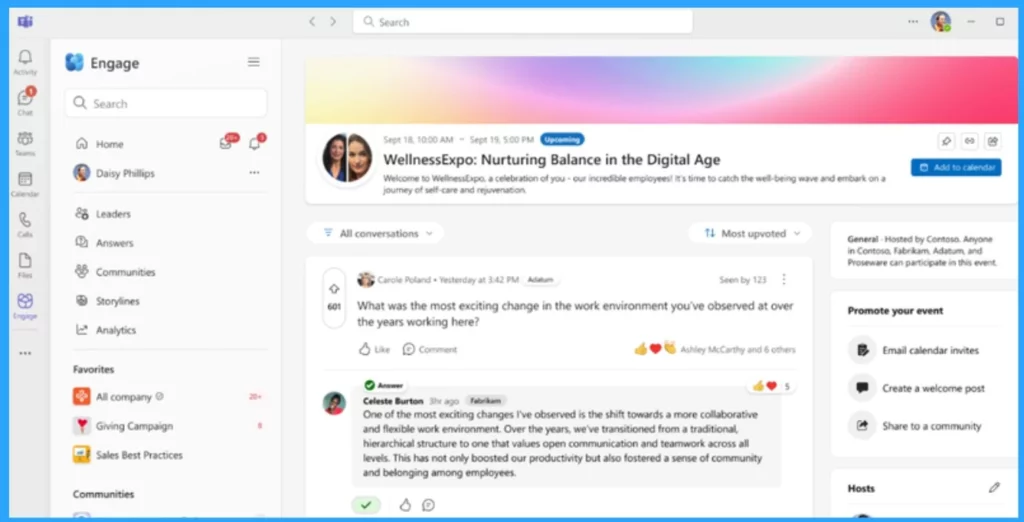Viewport: 1024px width, 522px height.
Task: Open the Activity bell in Teams rail
Action: (25, 62)
